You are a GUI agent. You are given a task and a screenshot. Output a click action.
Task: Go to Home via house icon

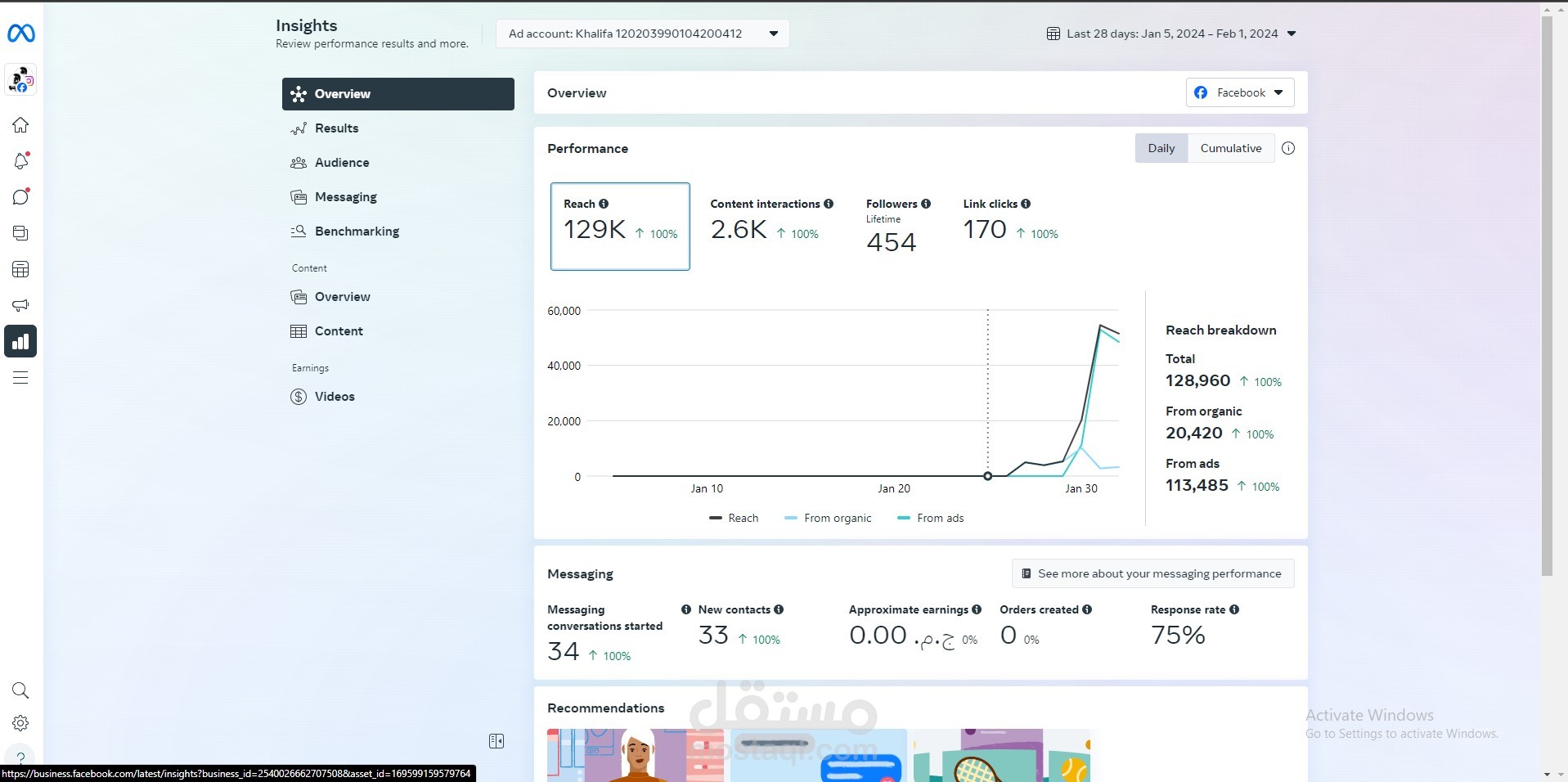[x=20, y=125]
